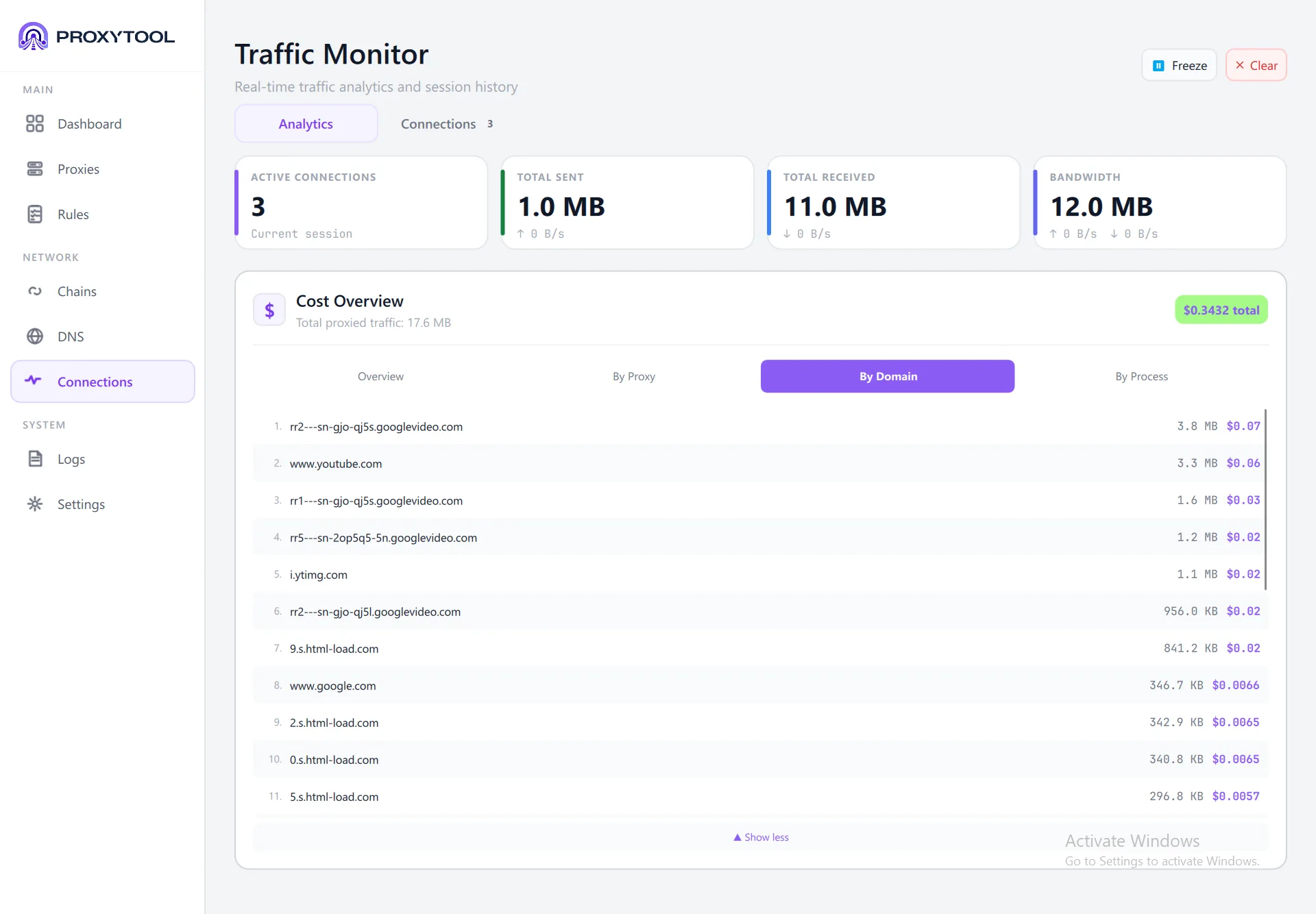Click the Cost Overview dollar icon
1316x914 pixels.
pos(269,310)
